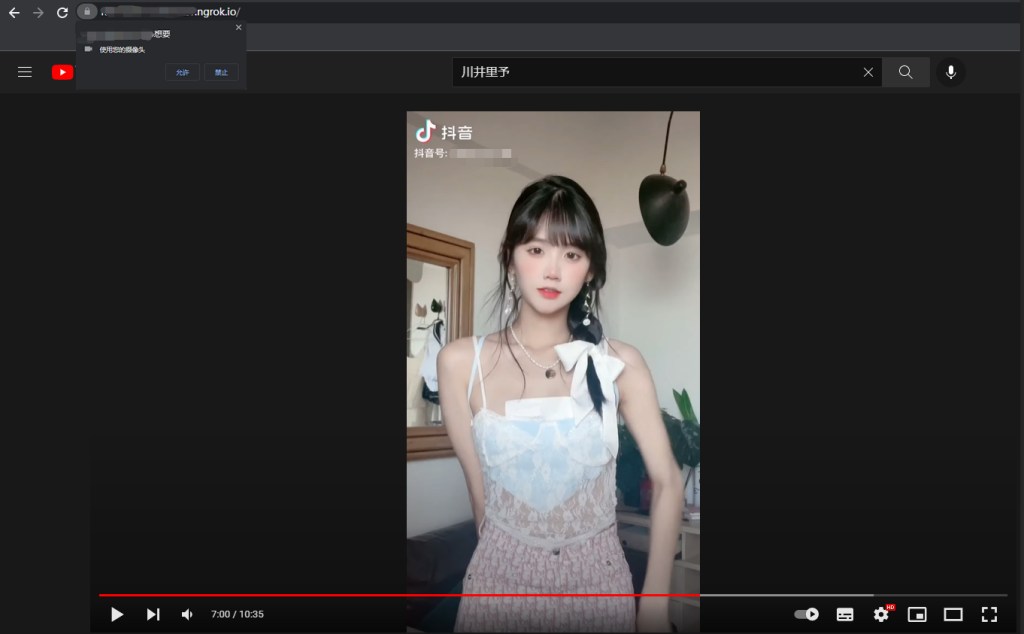Open the YouTube hamburger guide menu

pyautogui.click(x=25, y=72)
